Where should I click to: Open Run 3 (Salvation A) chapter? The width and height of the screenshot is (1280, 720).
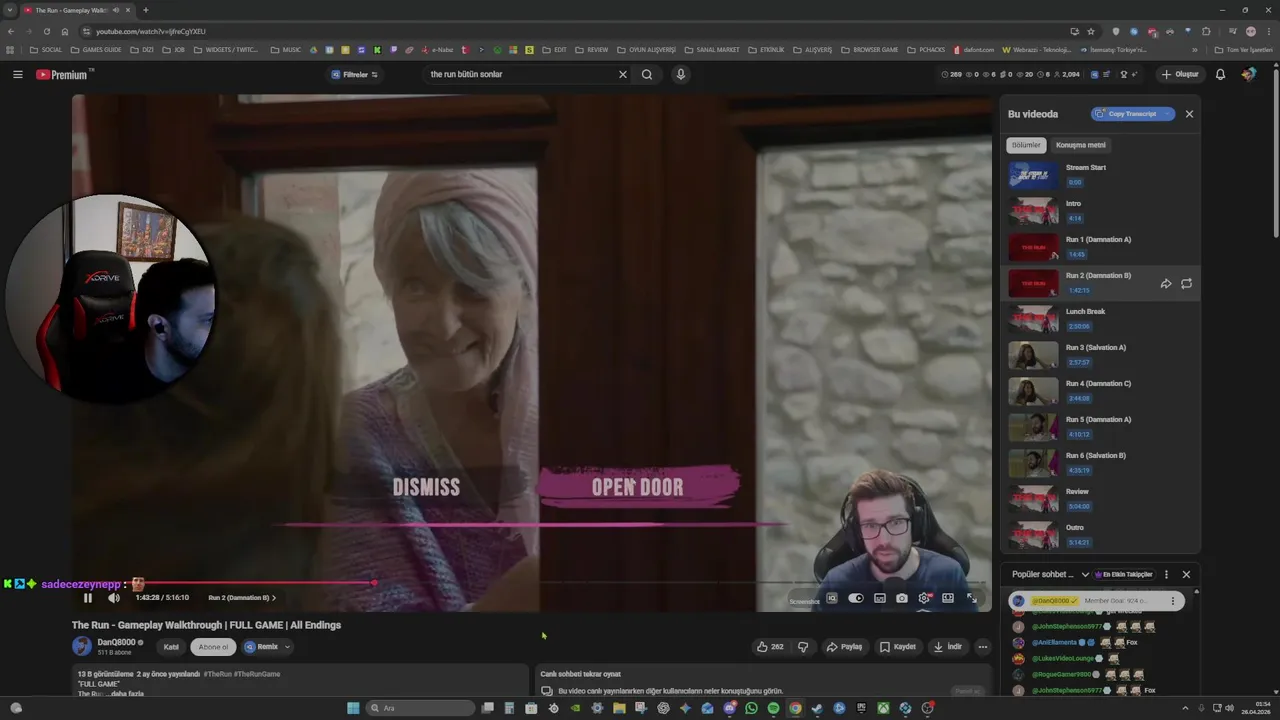[x=1100, y=355]
